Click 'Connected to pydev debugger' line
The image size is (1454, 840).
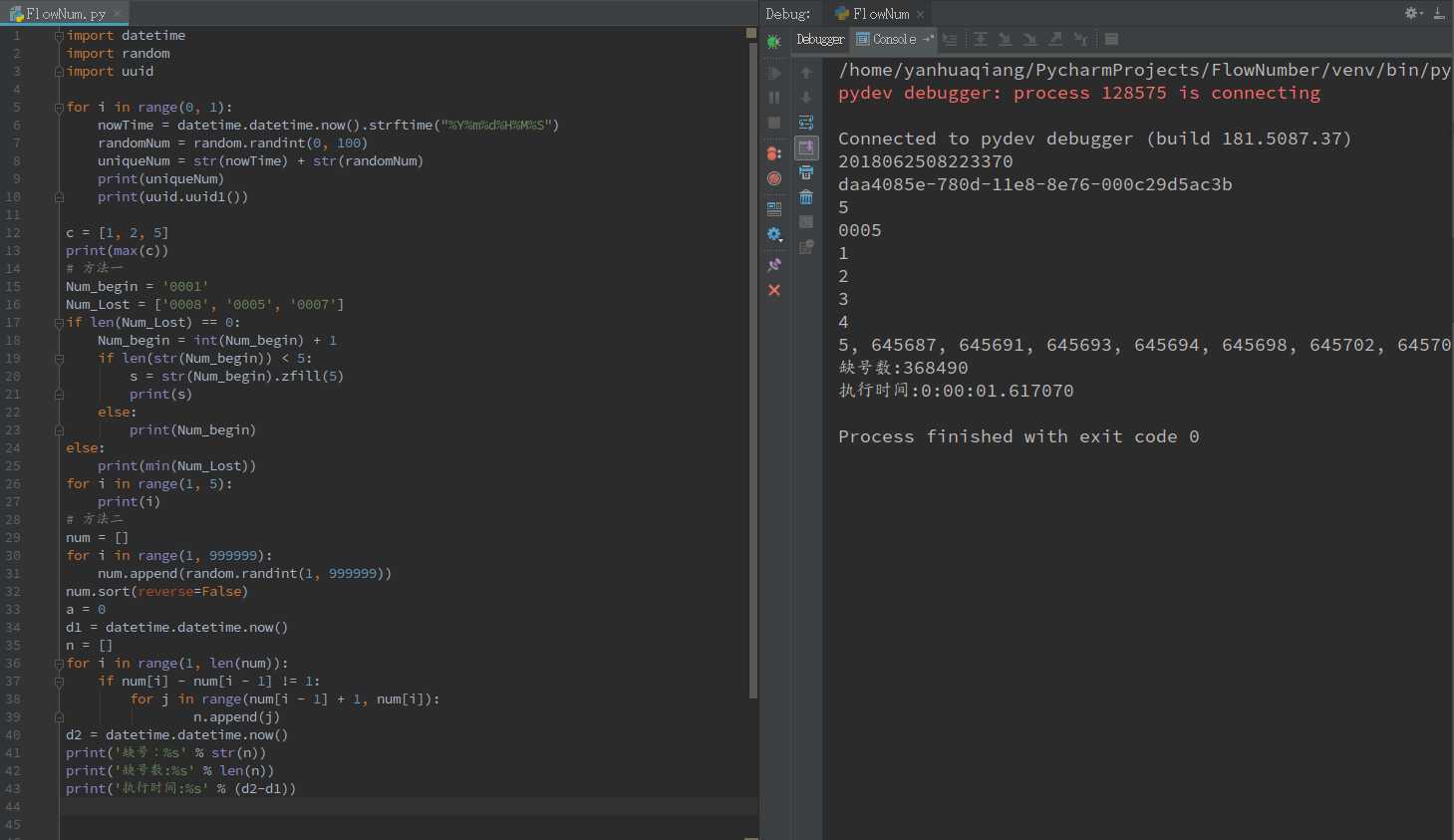click(x=1094, y=139)
